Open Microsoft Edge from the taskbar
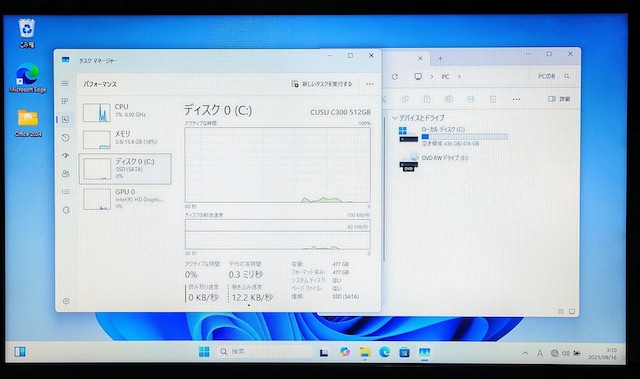The height and width of the screenshot is (379, 640). point(384,352)
